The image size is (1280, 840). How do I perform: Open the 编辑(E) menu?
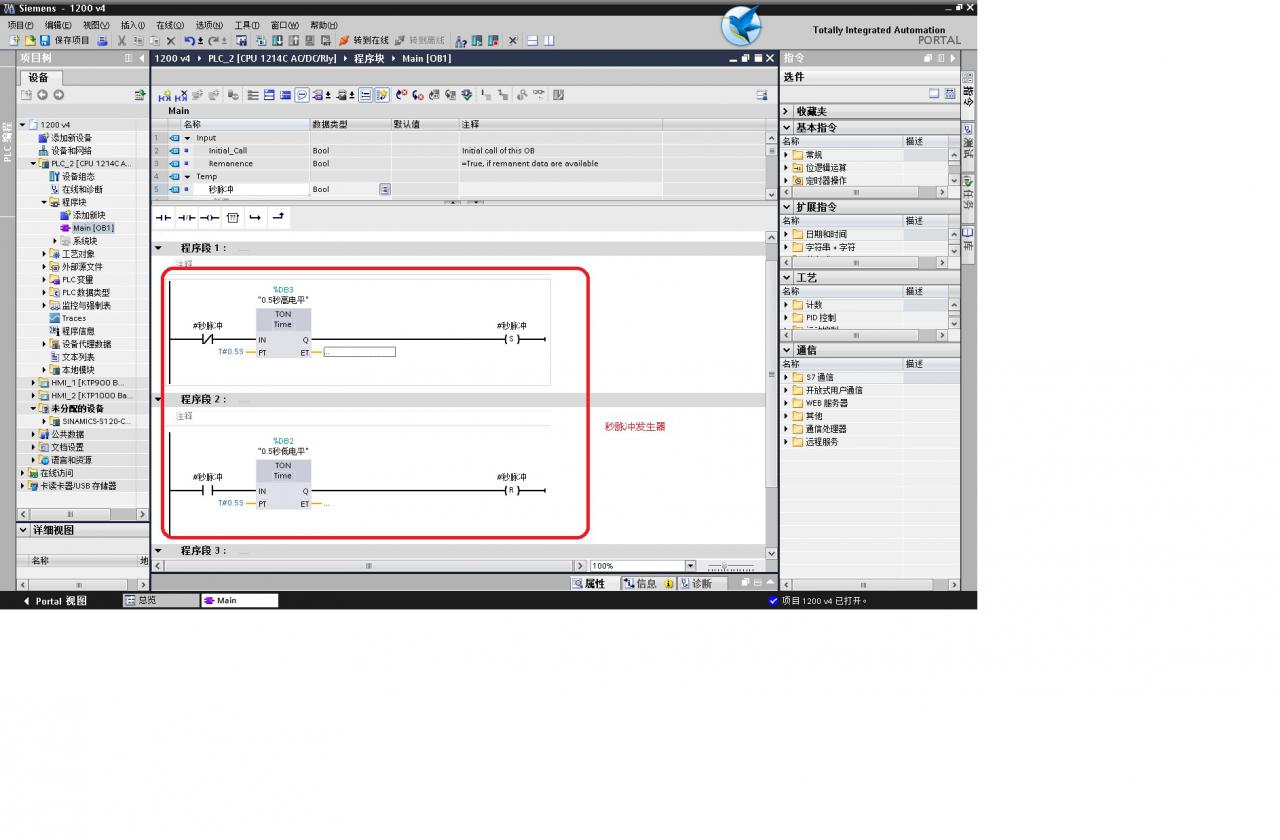58,25
